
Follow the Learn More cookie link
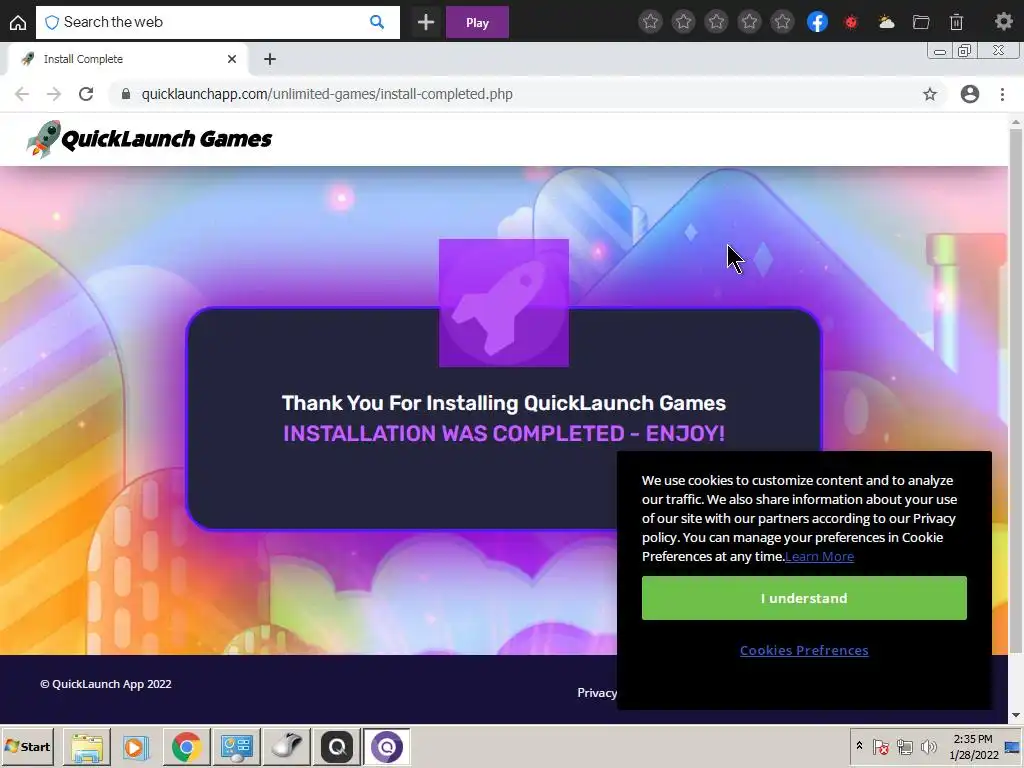[819, 556]
